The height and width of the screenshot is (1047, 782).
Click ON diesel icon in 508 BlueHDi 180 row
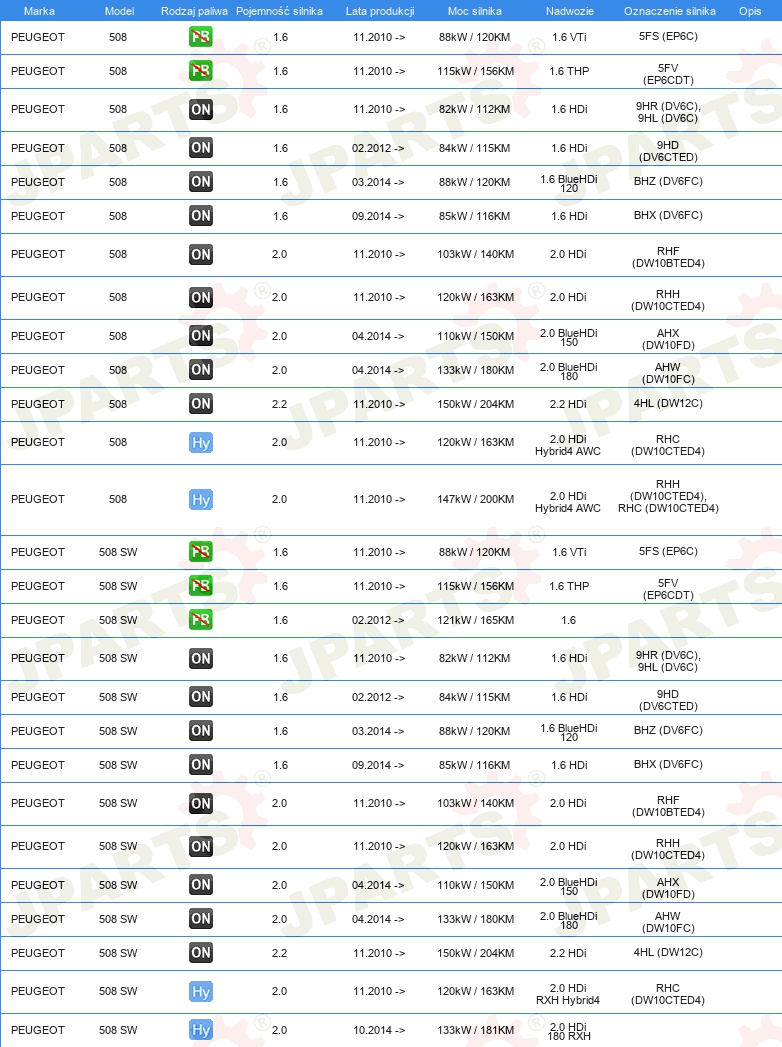coord(201,370)
